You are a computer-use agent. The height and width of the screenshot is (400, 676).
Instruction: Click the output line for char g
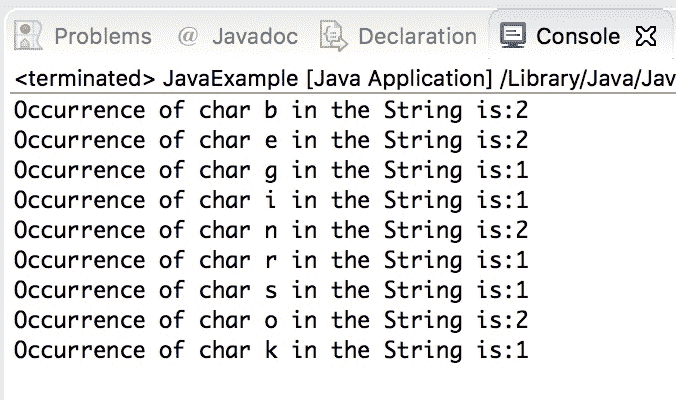point(271,171)
